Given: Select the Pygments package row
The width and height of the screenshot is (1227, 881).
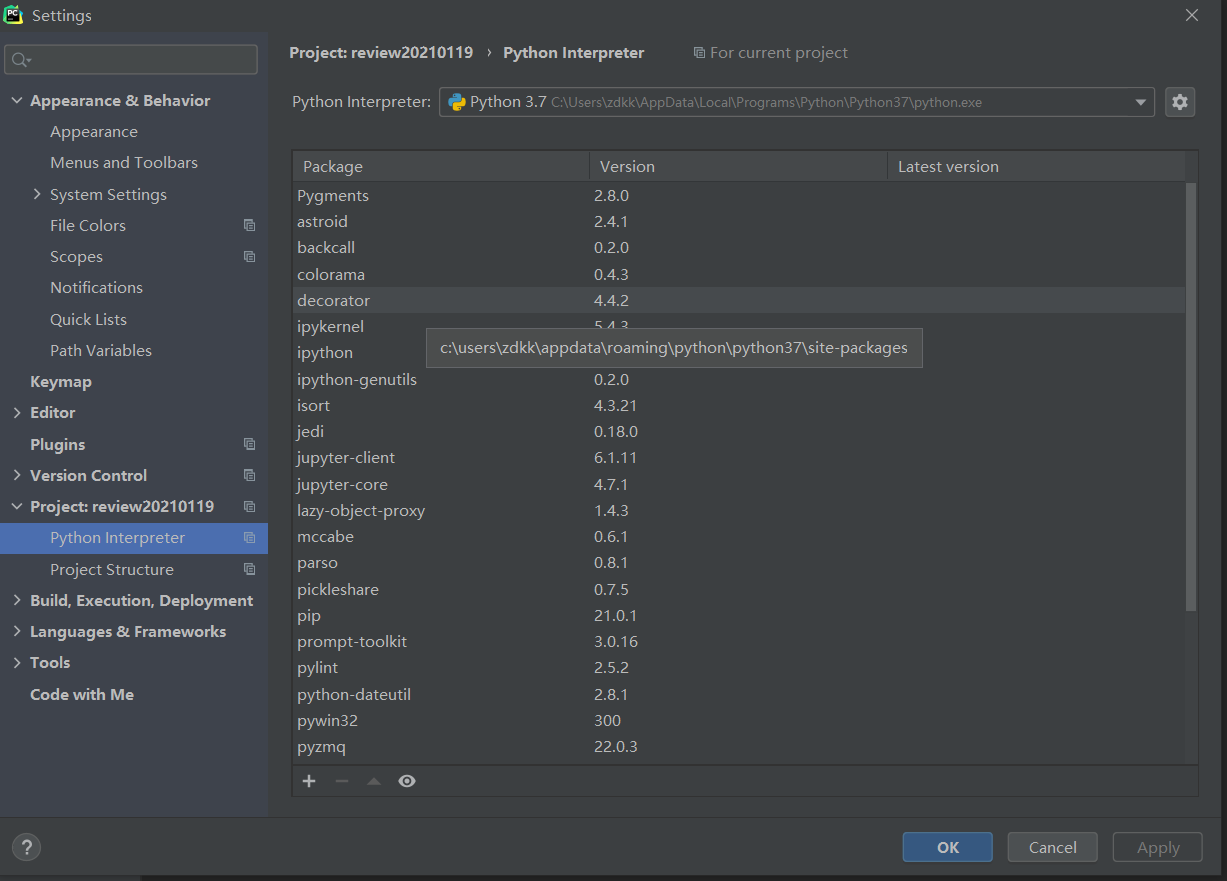Looking at the screenshot, I should pyautogui.click(x=739, y=196).
